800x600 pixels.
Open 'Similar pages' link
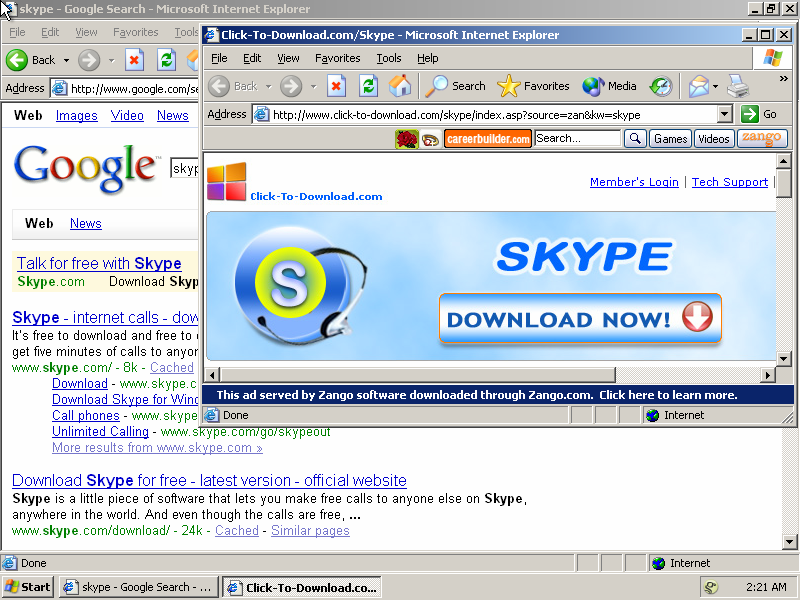pos(310,531)
